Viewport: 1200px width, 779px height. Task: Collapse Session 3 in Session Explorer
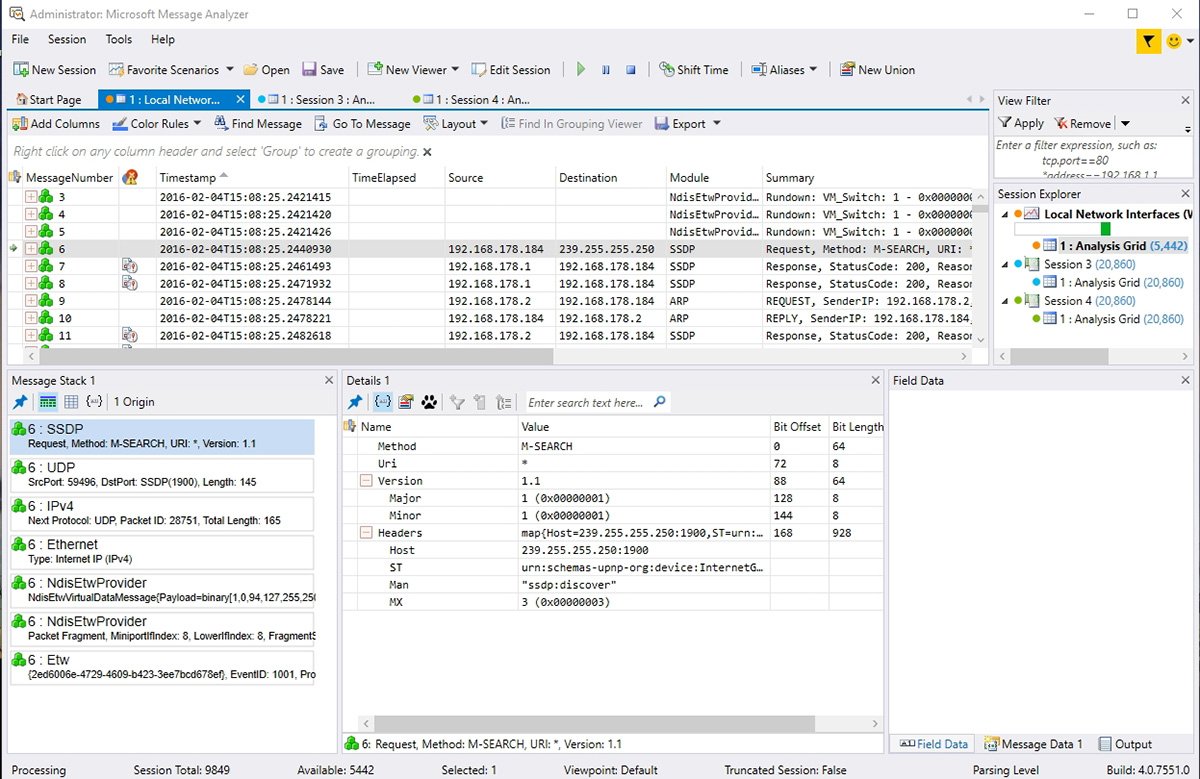pyautogui.click(x=1006, y=264)
